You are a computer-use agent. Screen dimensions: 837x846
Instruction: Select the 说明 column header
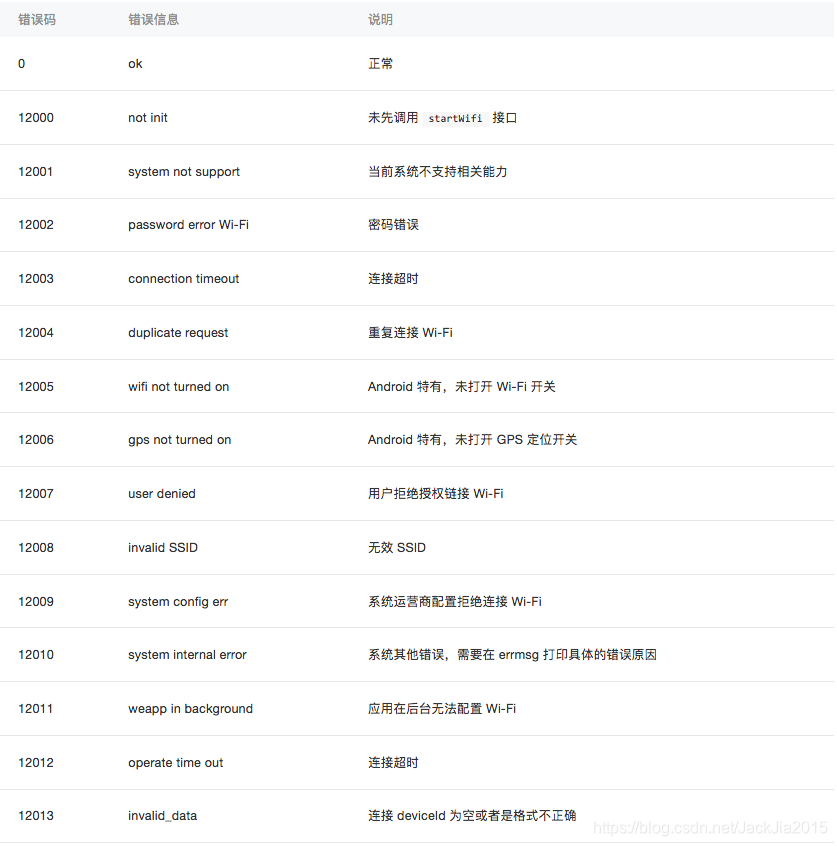pos(380,19)
